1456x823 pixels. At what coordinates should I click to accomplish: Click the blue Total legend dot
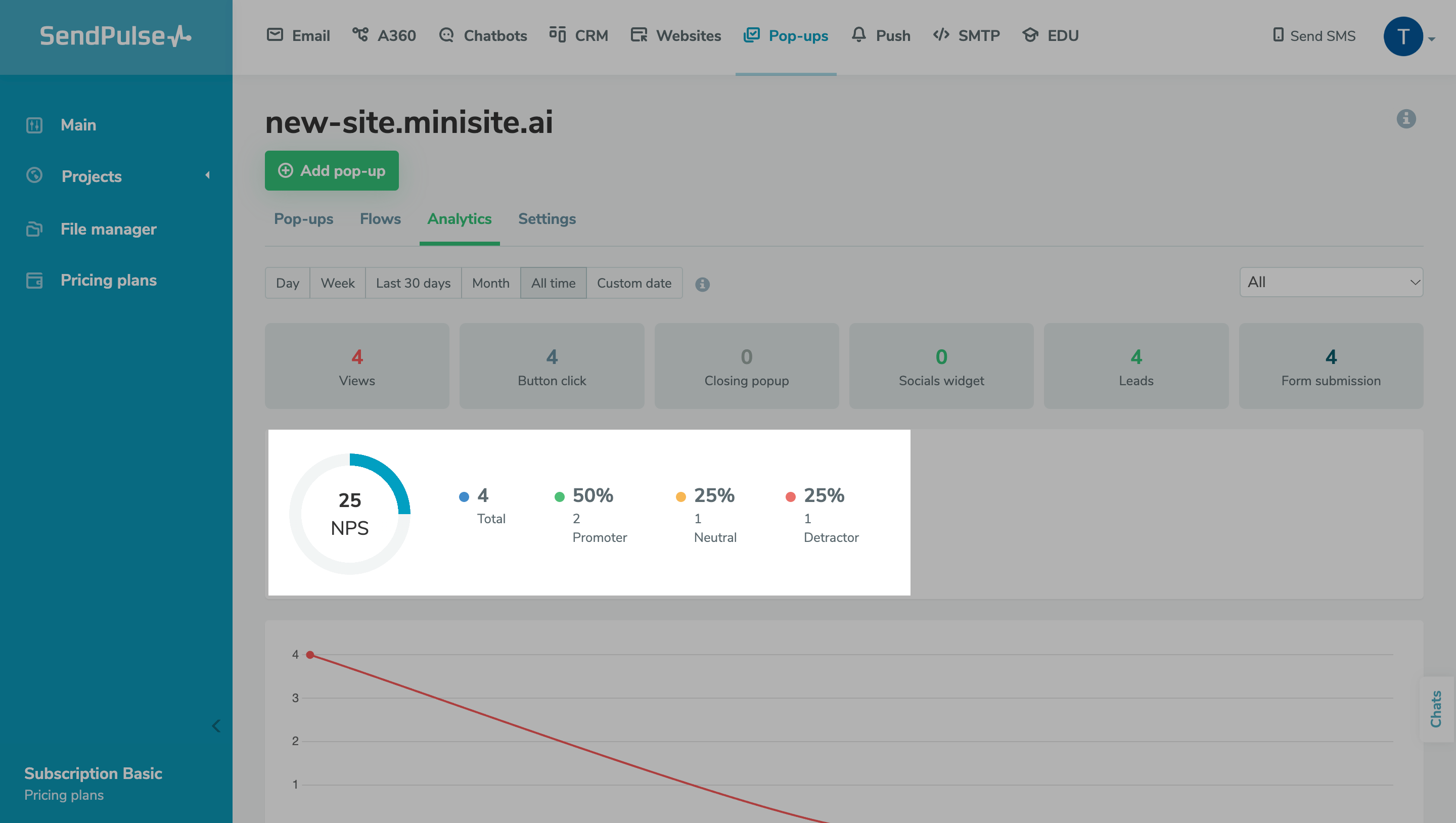(x=464, y=497)
